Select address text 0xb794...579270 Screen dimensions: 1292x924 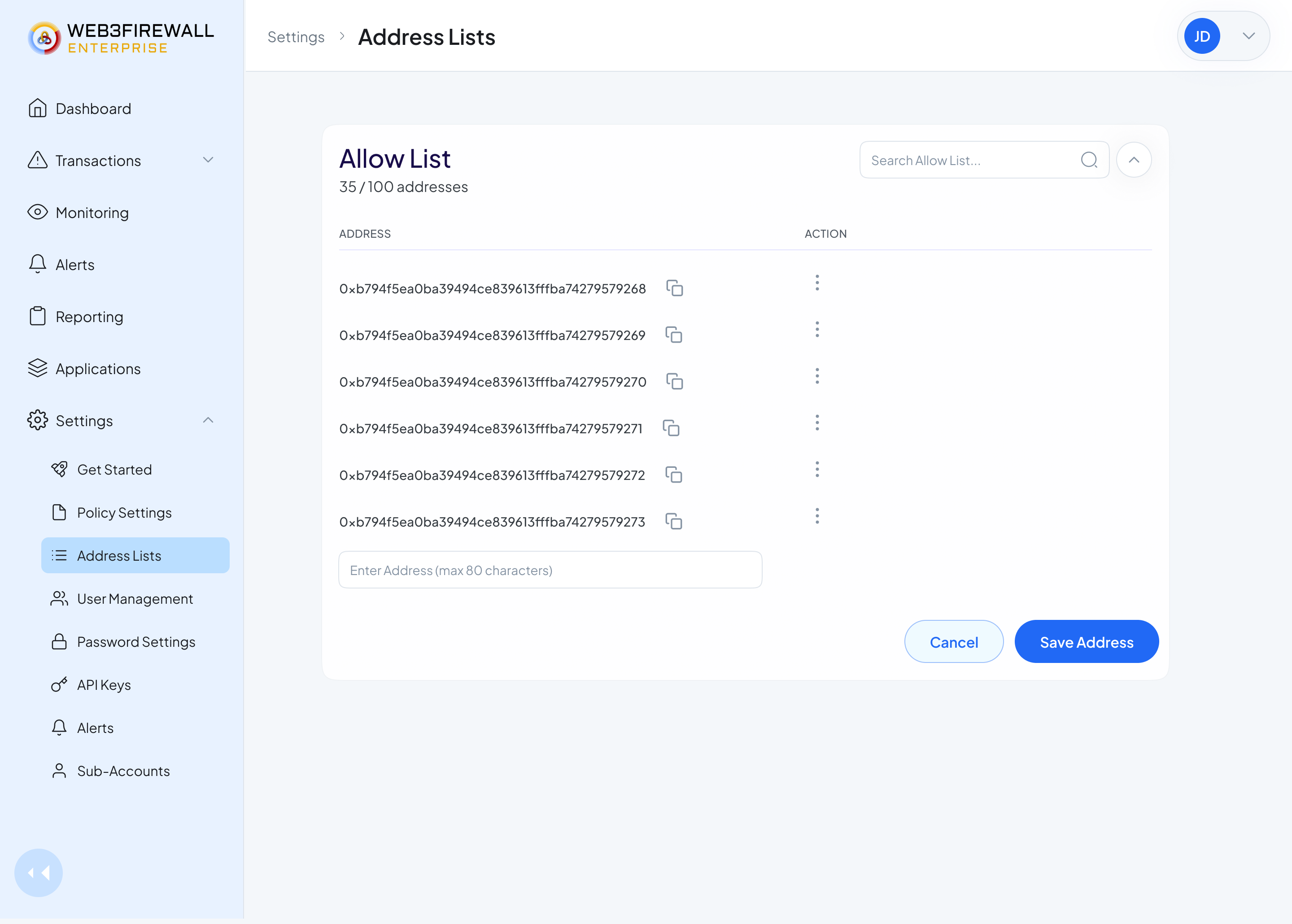(493, 382)
